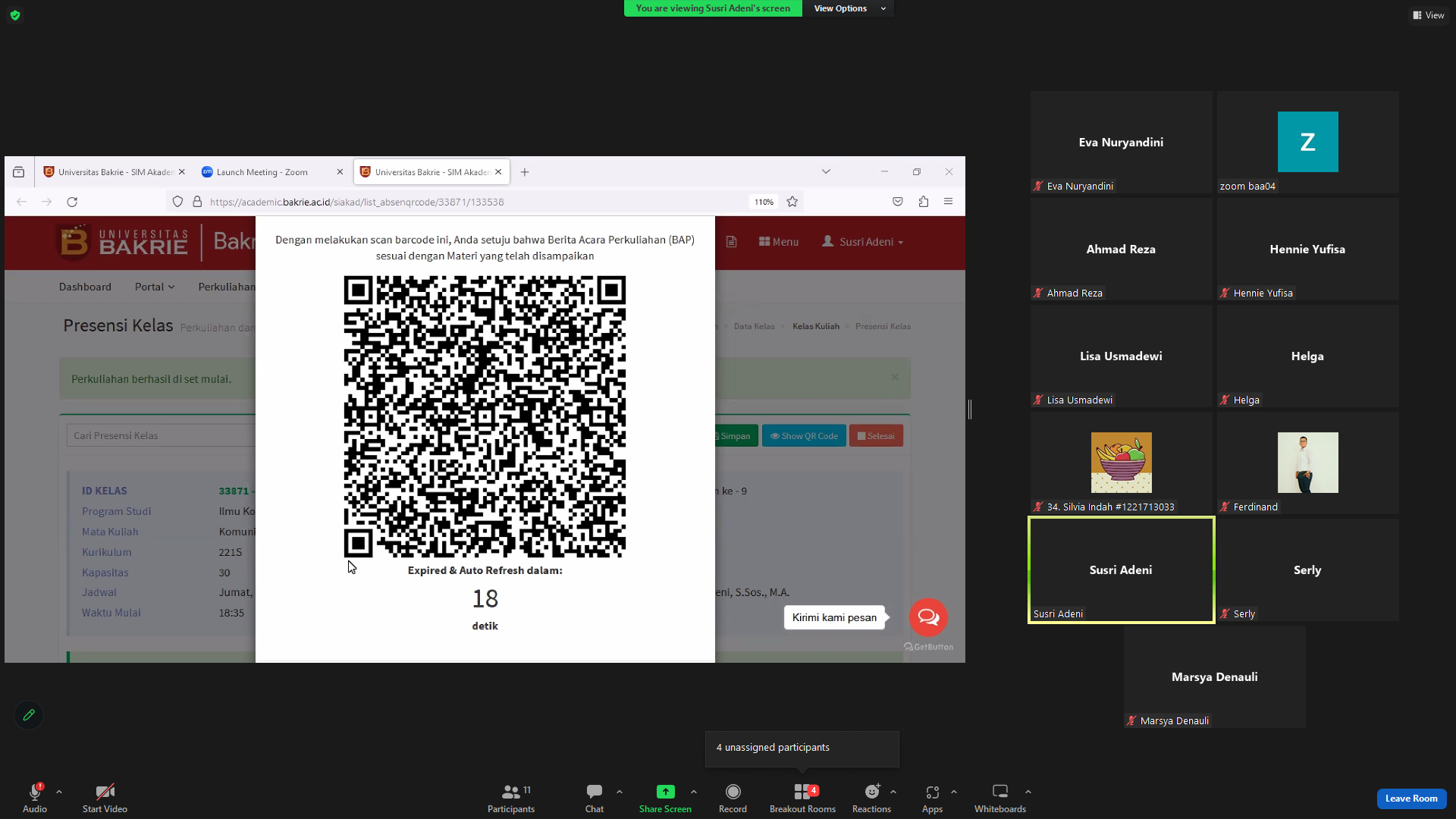Click the green encryption shield icon

(x=15, y=15)
